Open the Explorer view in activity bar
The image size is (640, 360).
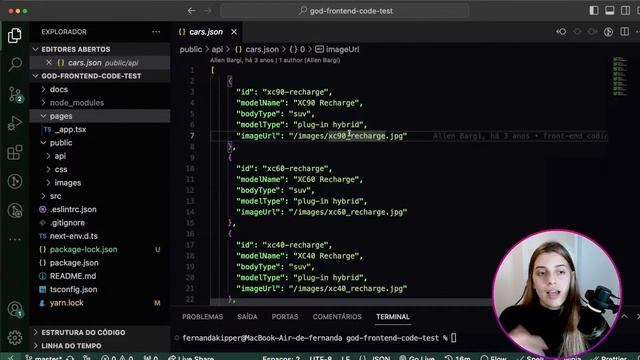point(15,36)
